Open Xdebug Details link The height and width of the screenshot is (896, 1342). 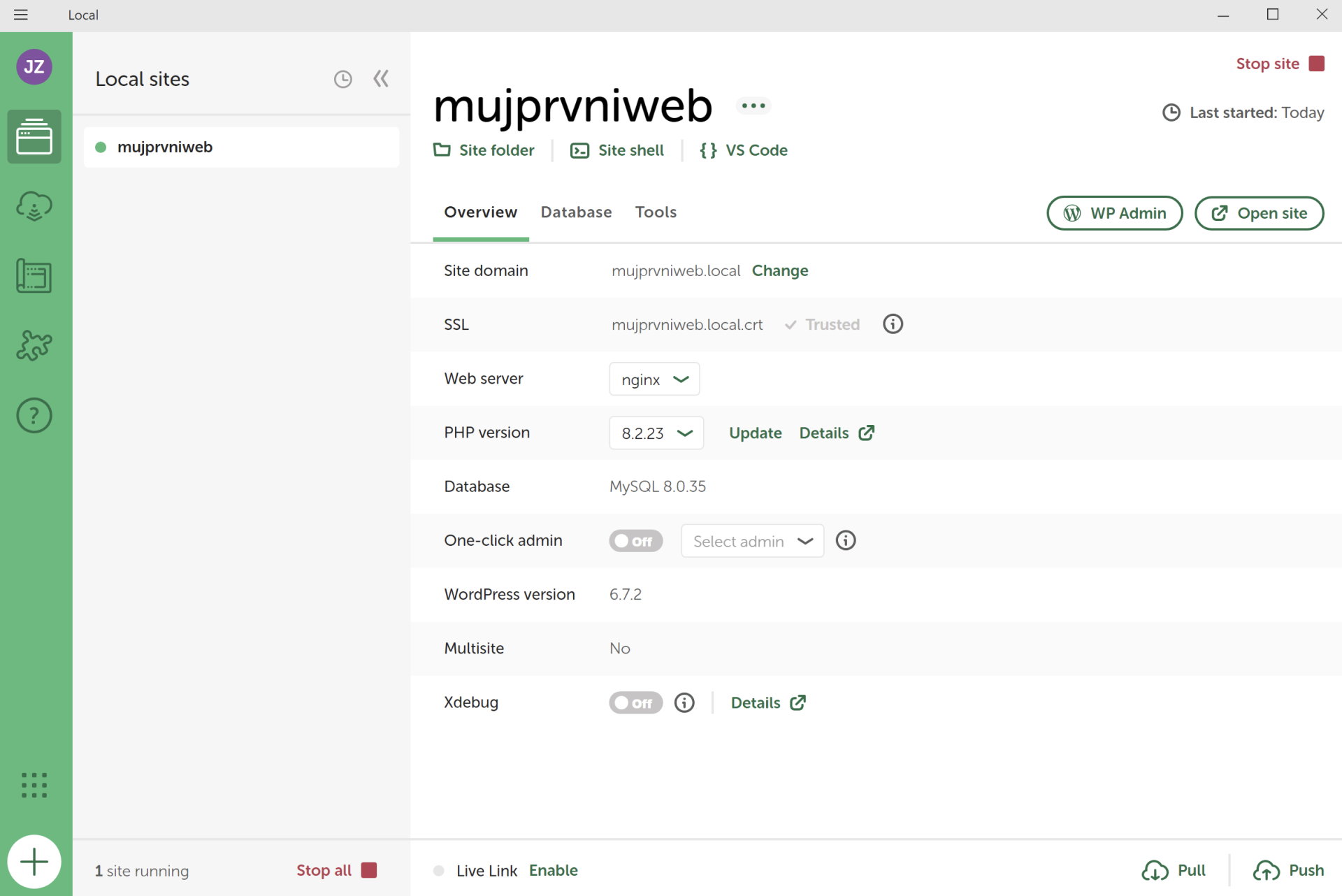click(768, 702)
